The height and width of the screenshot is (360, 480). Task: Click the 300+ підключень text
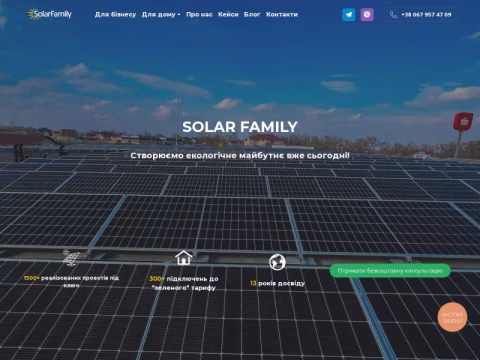(184, 283)
